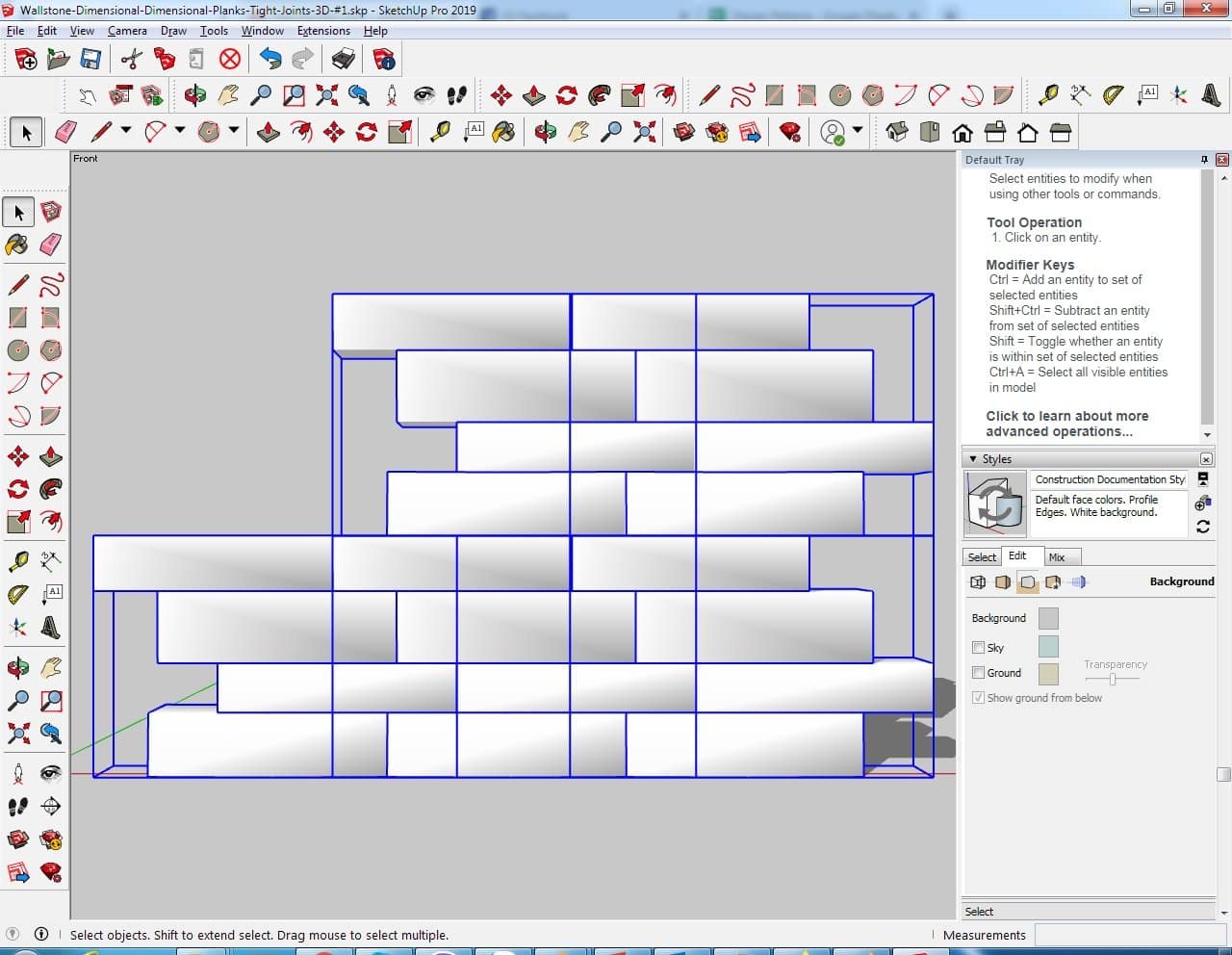
Task: Switch to the Select tab in Styles
Action: tap(982, 557)
